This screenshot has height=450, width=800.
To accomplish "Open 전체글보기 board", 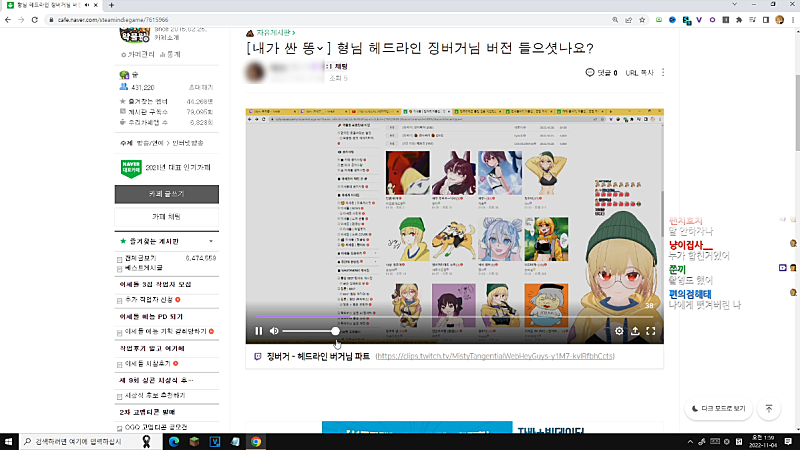I will point(140,258).
